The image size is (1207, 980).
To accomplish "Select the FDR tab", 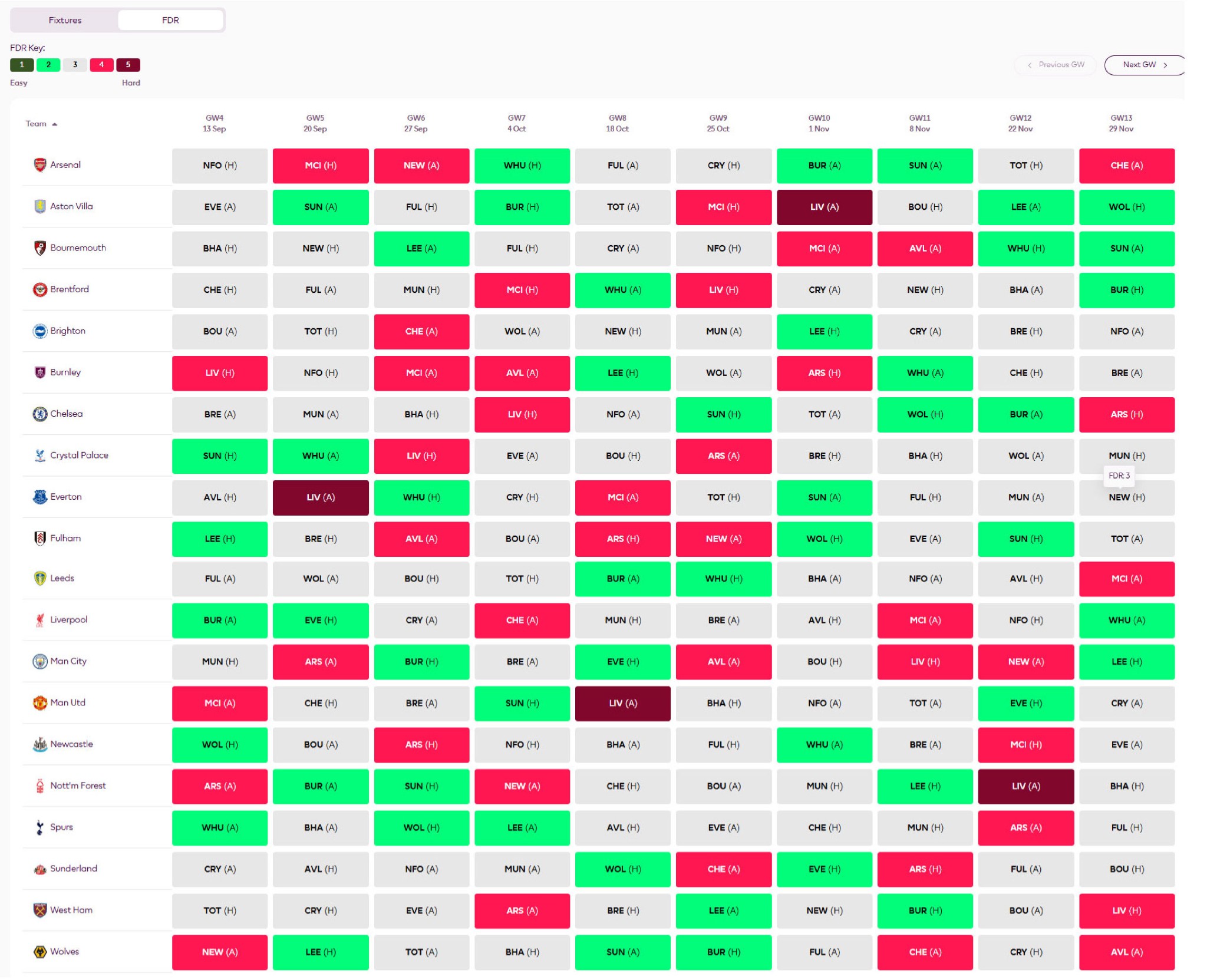I will pos(170,20).
